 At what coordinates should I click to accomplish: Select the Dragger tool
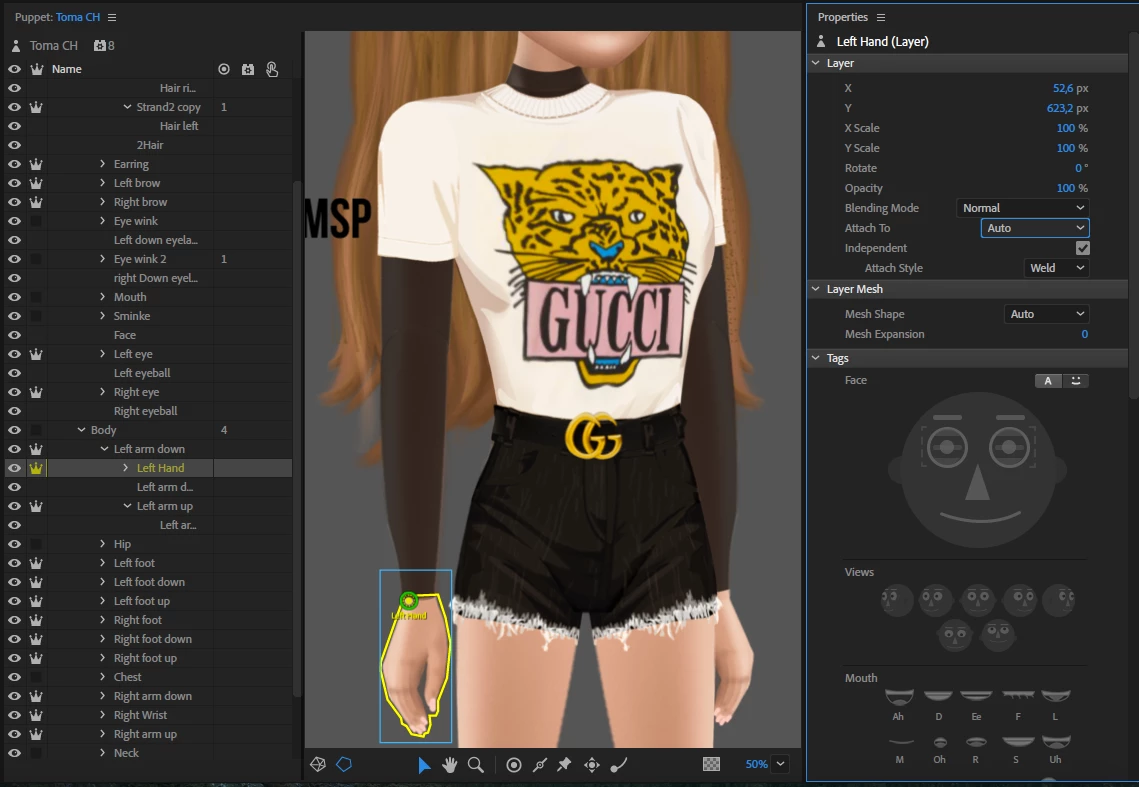pos(592,764)
